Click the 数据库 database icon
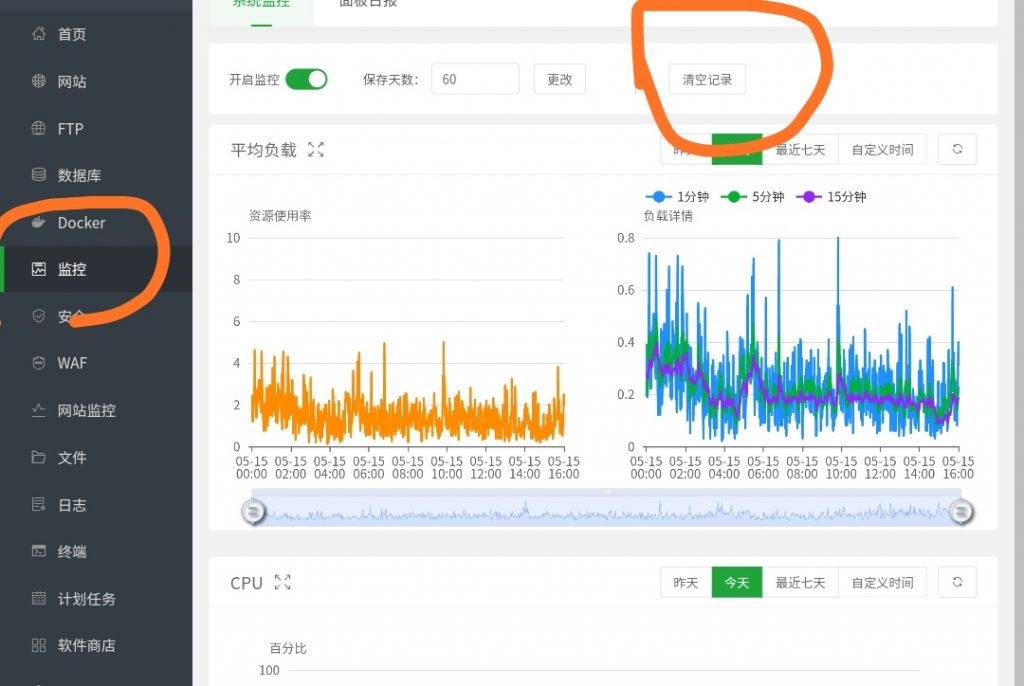1024x686 pixels. (x=39, y=175)
